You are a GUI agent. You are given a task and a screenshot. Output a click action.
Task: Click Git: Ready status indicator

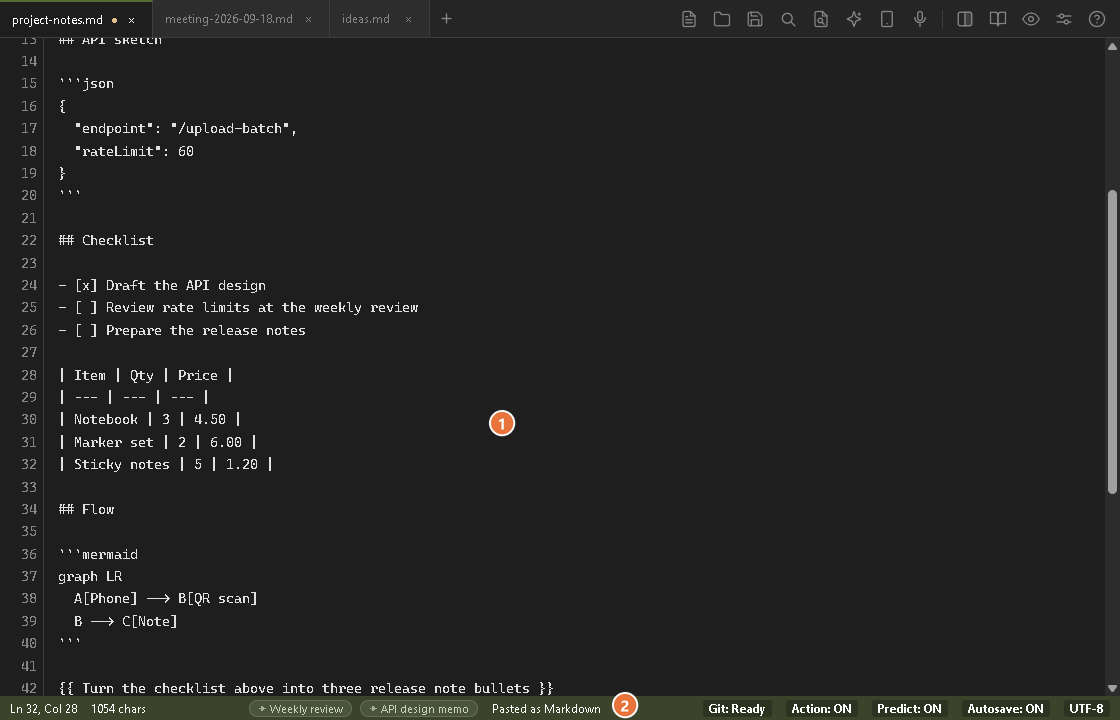[x=736, y=709]
